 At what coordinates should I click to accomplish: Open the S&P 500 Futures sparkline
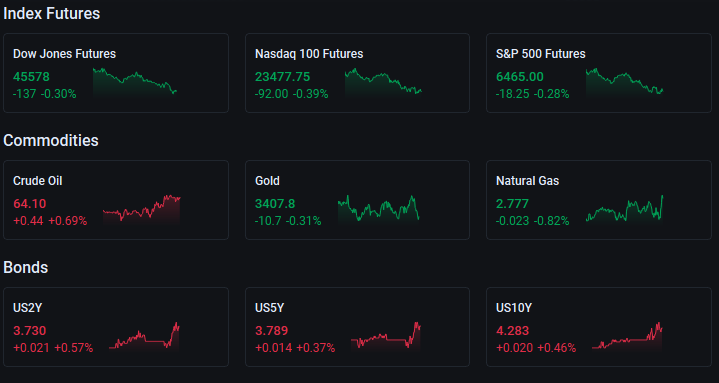click(x=625, y=83)
